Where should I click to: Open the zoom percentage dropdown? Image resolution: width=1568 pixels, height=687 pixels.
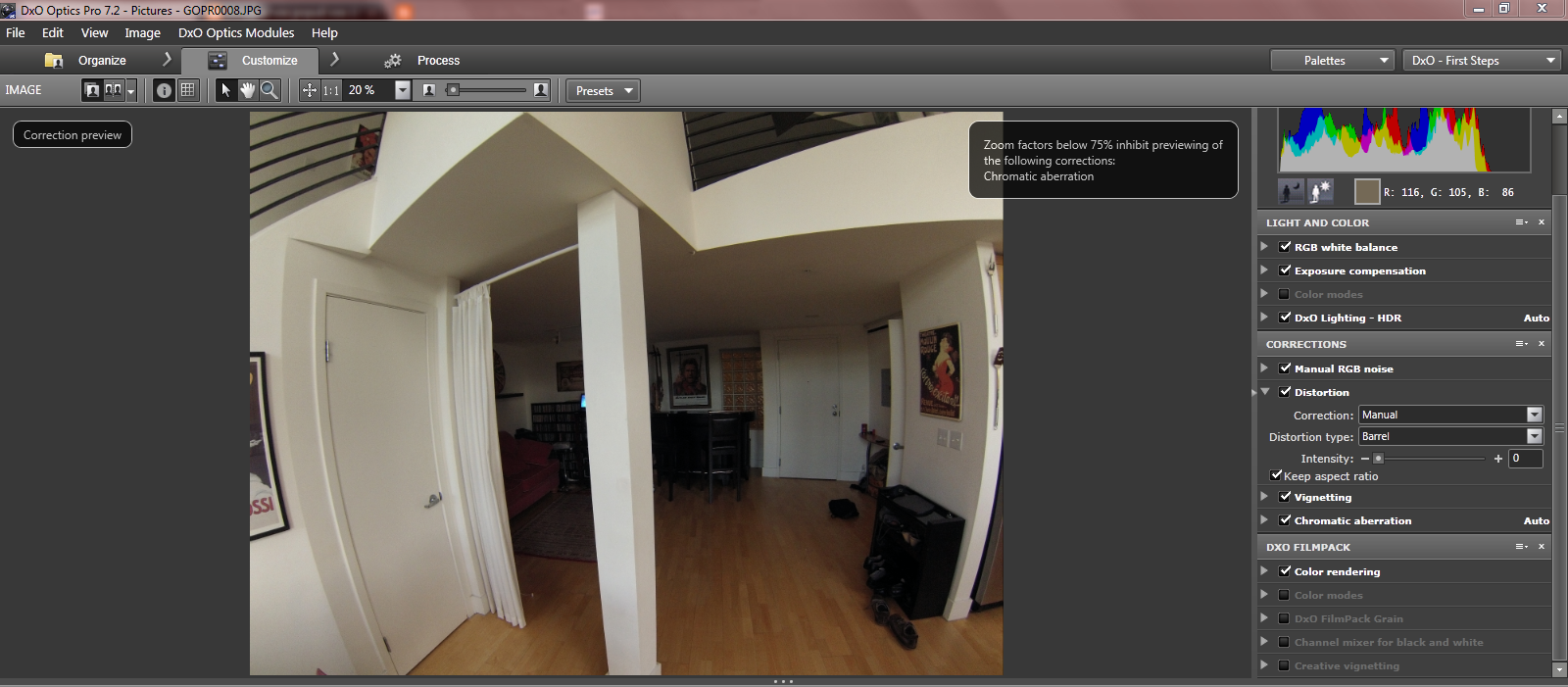pos(402,90)
